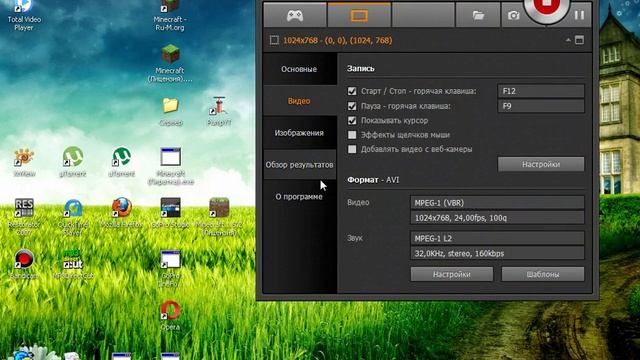
Task: Go to the Изображения tab
Action: [299, 133]
